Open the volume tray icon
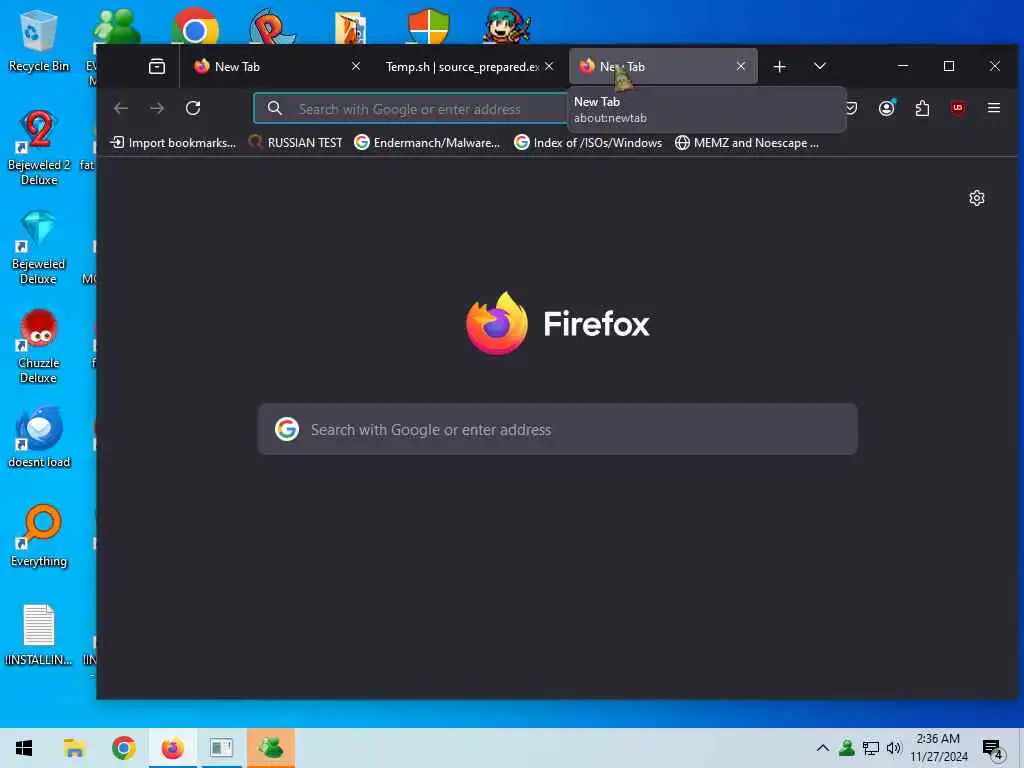Image resolution: width=1024 pixels, height=768 pixels. (x=894, y=748)
